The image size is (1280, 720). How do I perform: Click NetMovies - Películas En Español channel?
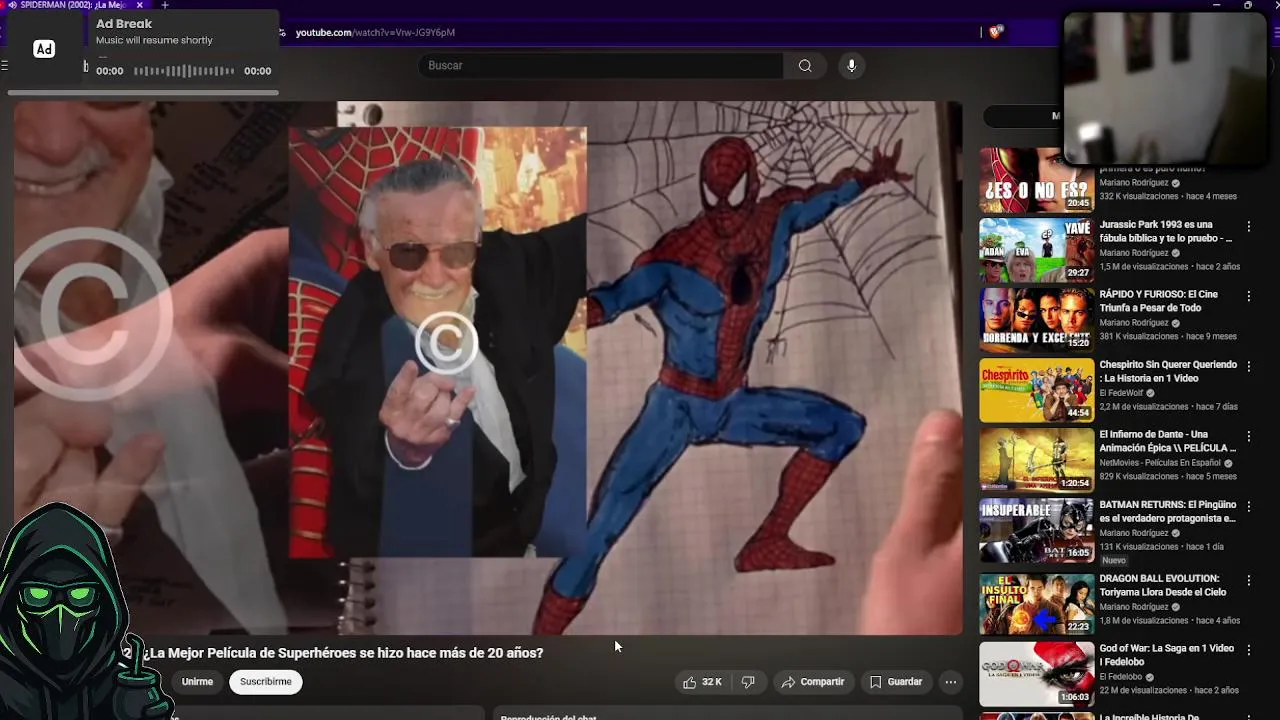1160,463
